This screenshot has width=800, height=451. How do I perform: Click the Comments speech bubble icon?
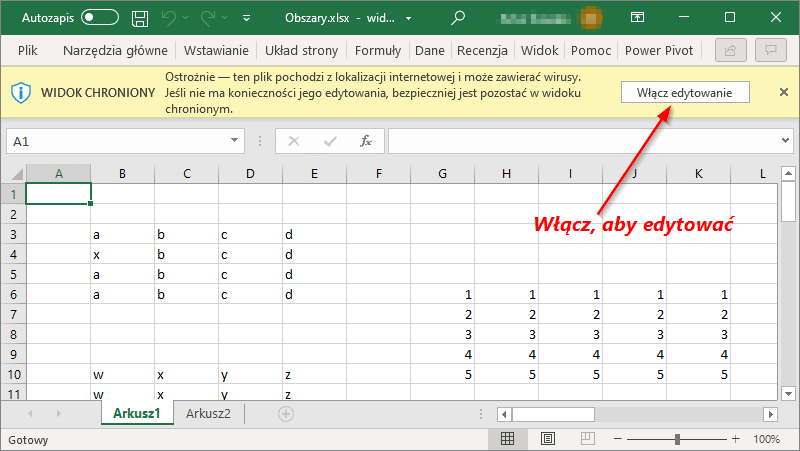[x=771, y=50]
